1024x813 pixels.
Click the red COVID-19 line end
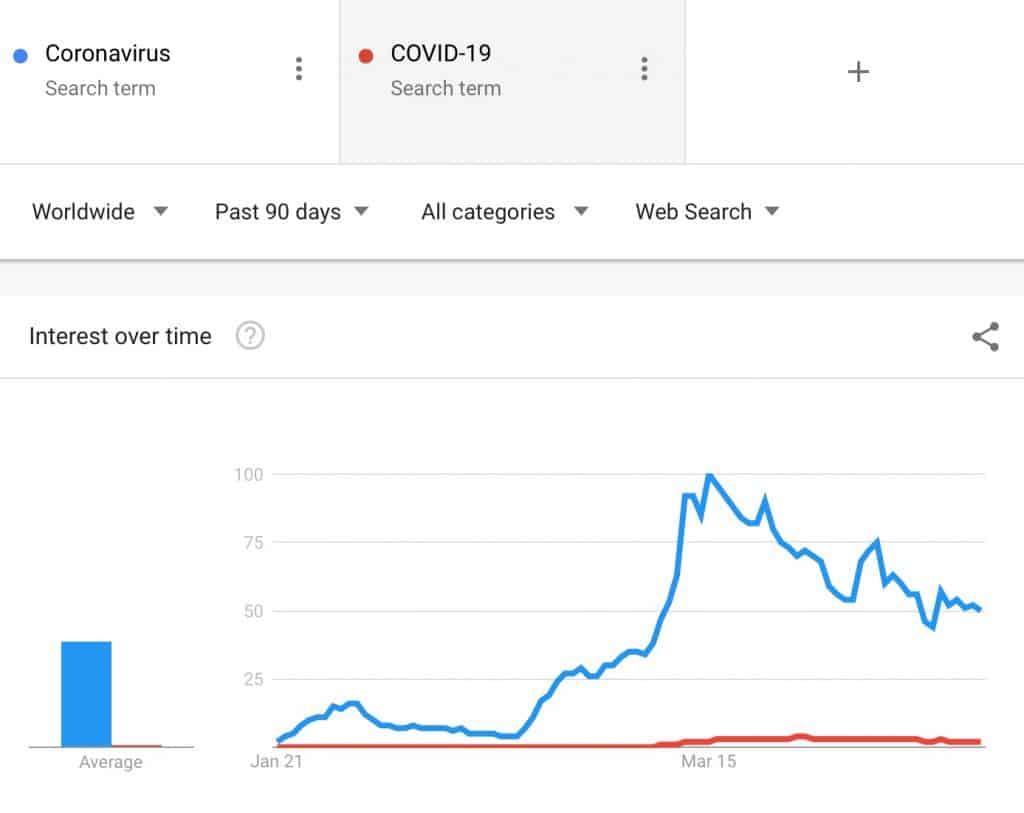pyautogui.click(x=978, y=742)
